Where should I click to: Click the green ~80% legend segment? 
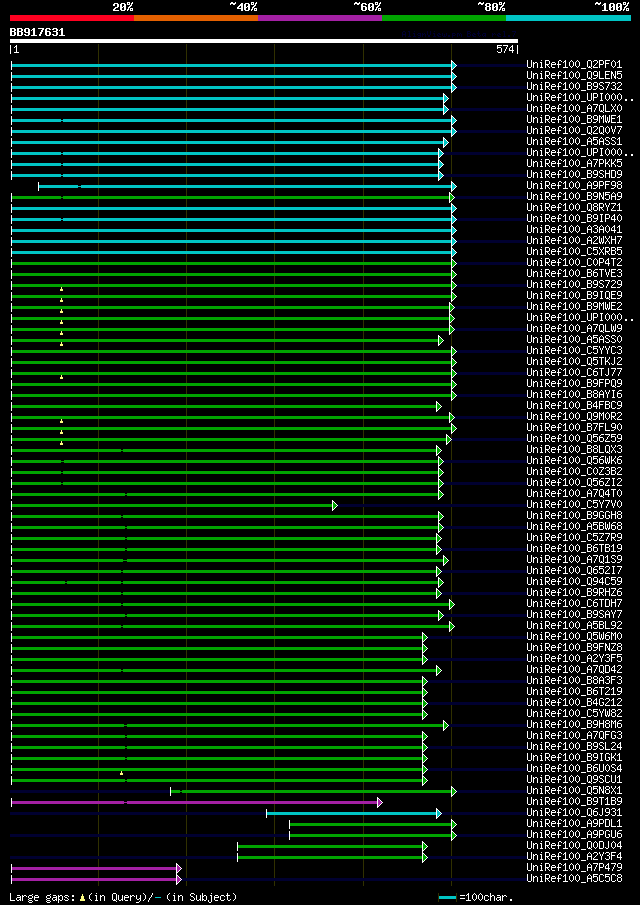tap(444, 18)
